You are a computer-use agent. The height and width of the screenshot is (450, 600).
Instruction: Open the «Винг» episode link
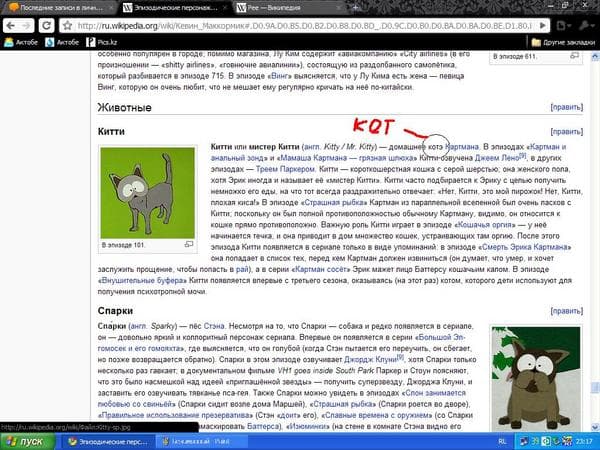click(279, 76)
